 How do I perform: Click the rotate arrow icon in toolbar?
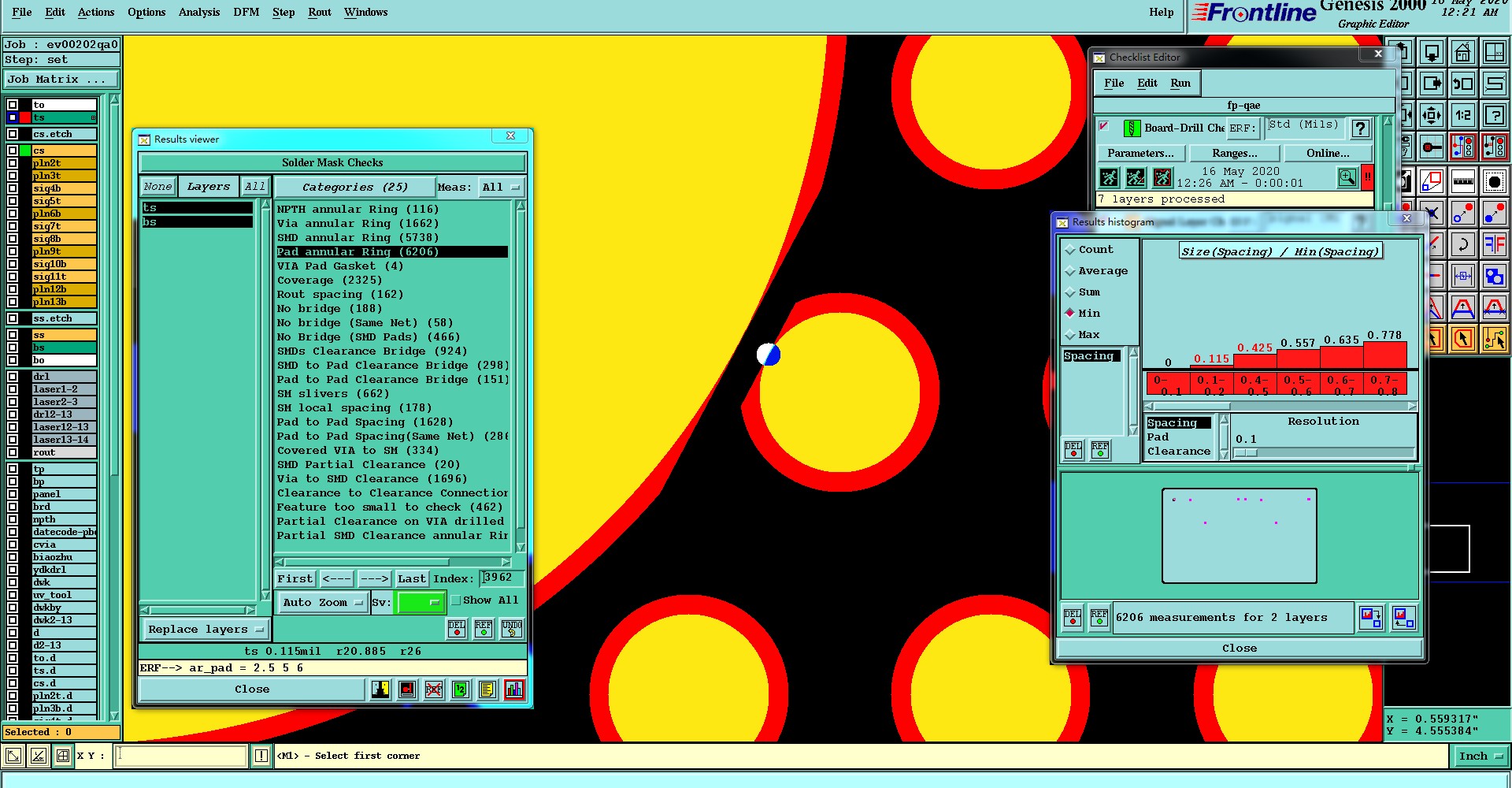[1462, 244]
